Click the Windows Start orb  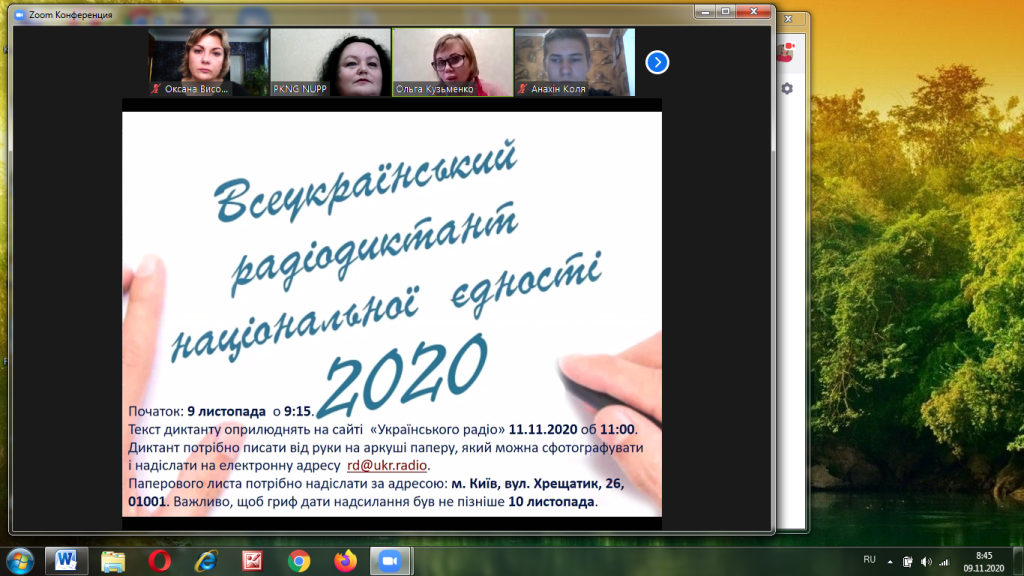tap(20, 561)
